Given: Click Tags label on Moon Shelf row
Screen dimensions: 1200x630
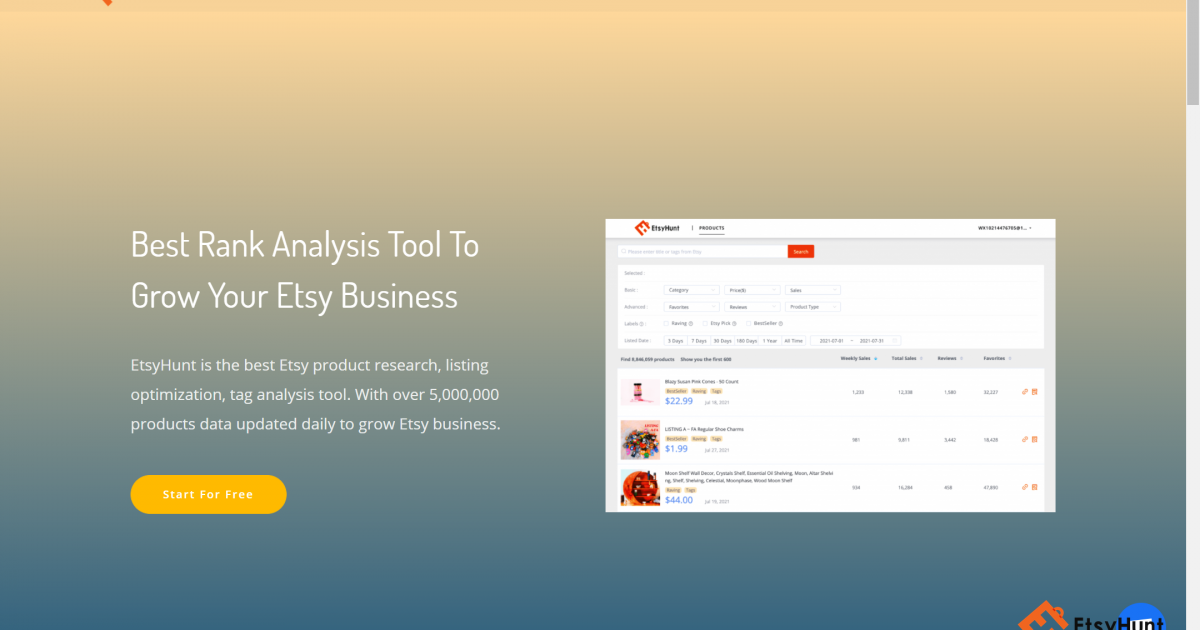Looking at the screenshot, I should tap(690, 490).
